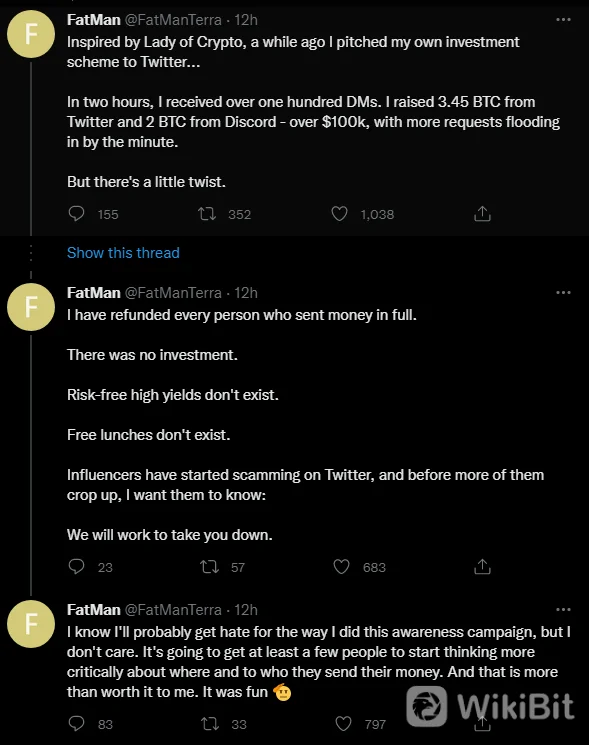Like the tweet with 1,038 likes
This screenshot has height=745, width=589.
click(339, 214)
